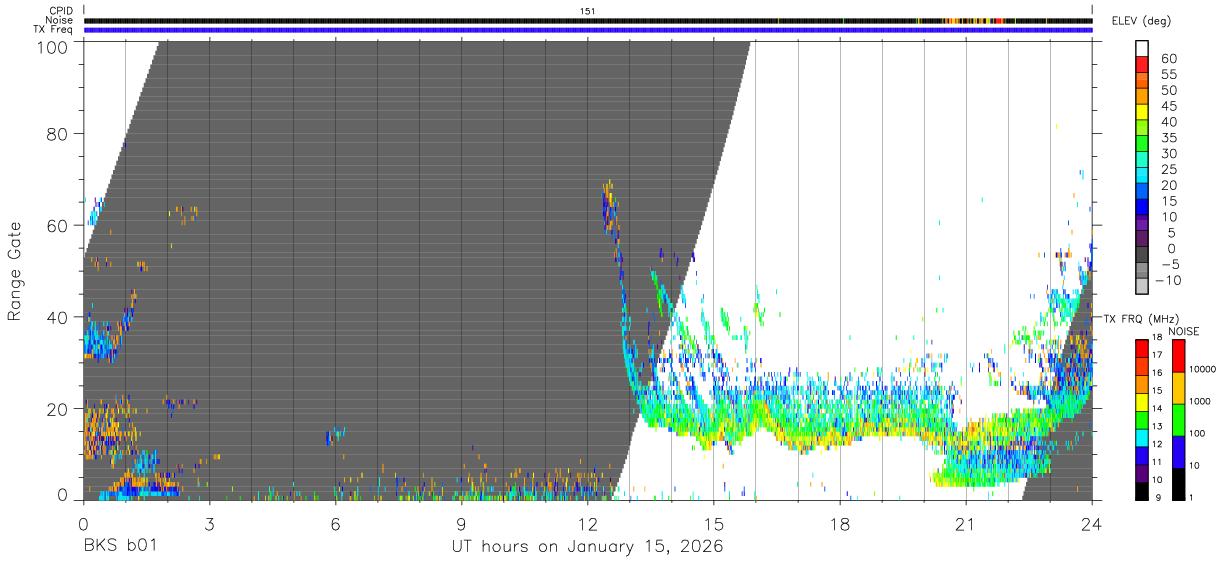Click the 'CPID' row label
Screen dimensions: 1228x567
click(x=60, y=11)
